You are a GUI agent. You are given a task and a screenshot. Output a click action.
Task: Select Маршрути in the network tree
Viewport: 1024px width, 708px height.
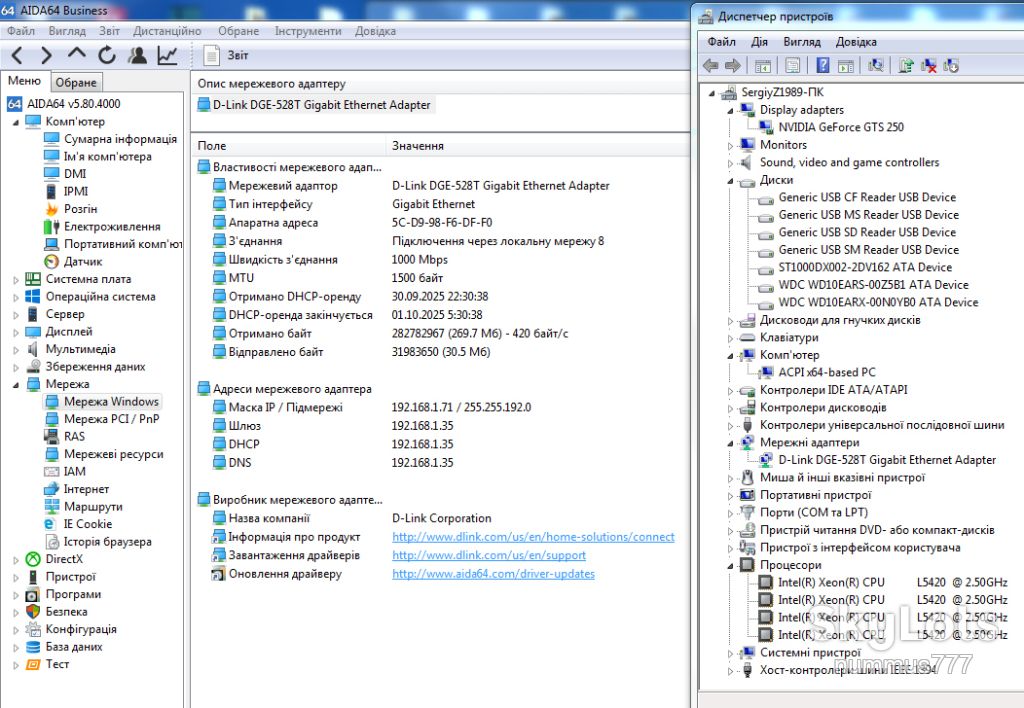(x=93, y=506)
